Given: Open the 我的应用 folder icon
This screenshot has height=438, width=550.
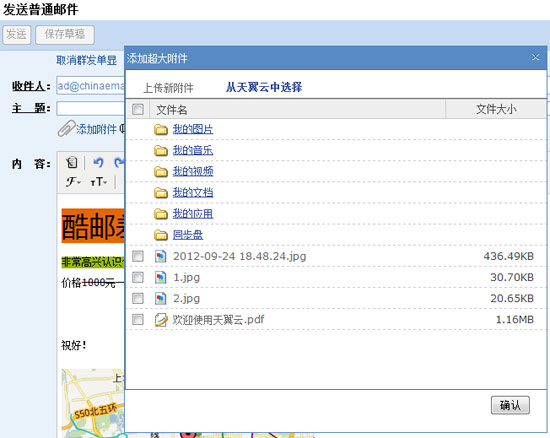Looking at the screenshot, I should [161, 214].
